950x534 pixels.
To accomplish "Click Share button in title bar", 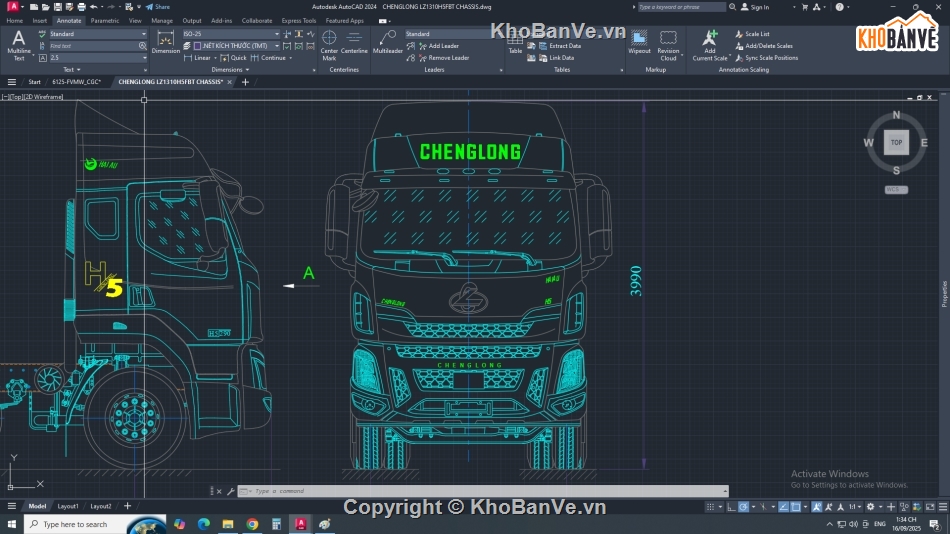I will pyautogui.click(x=158, y=7).
